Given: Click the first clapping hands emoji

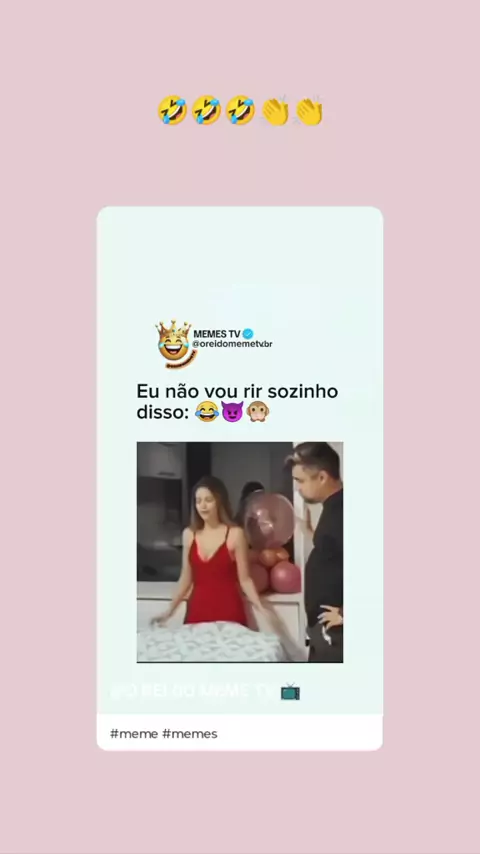Looking at the screenshot, I should 275,111.
